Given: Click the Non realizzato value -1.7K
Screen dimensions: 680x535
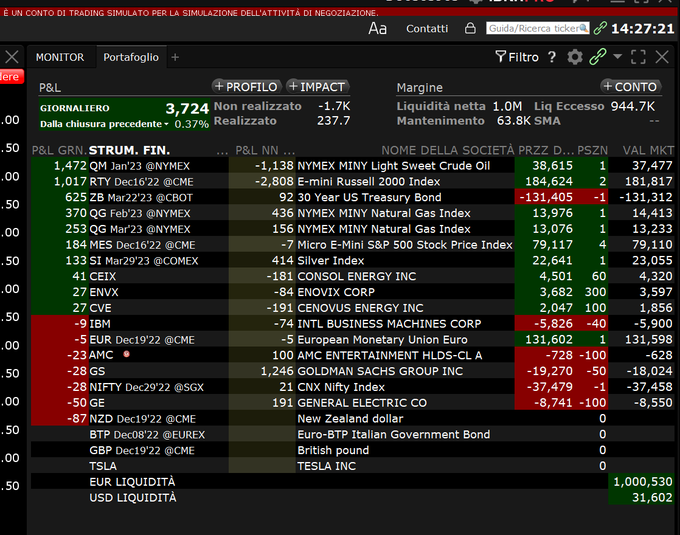Looking at the screenshot, I should (334, 106).
